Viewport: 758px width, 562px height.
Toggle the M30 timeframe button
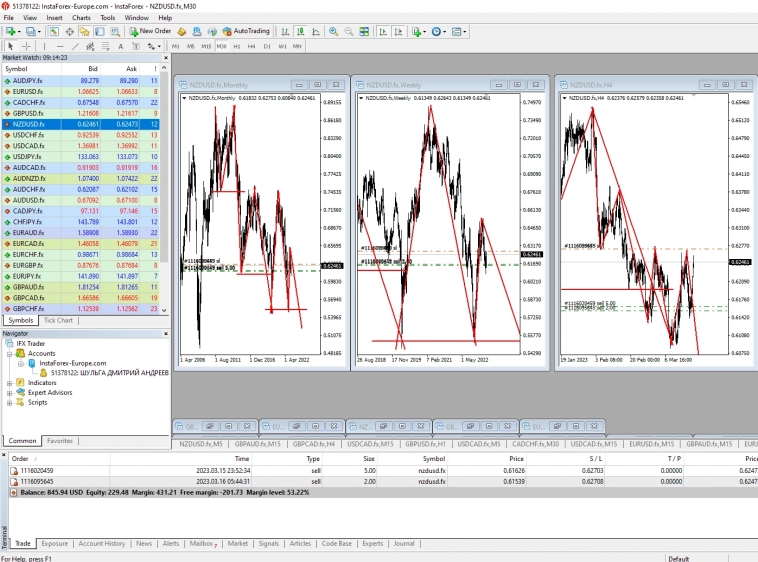pos(222,46)
